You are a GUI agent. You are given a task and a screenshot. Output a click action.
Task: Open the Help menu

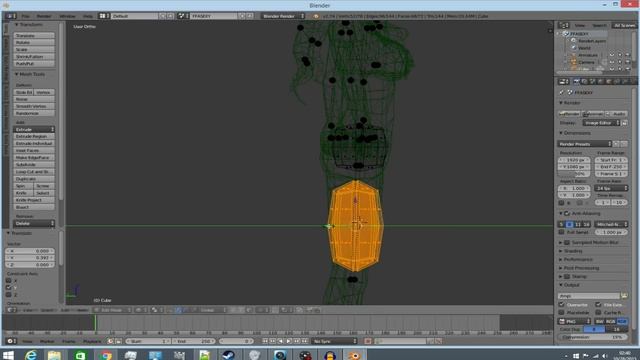click(x=88, y=16)
